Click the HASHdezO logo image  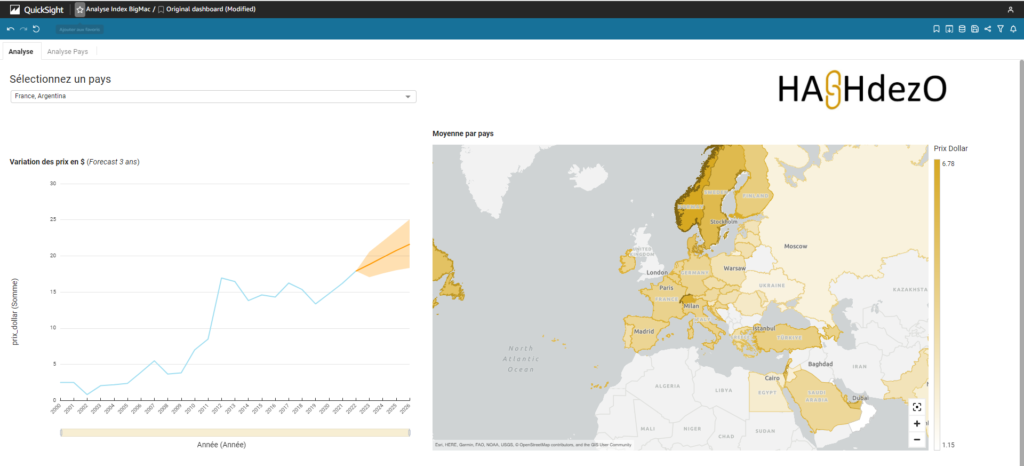coord(862,89)
